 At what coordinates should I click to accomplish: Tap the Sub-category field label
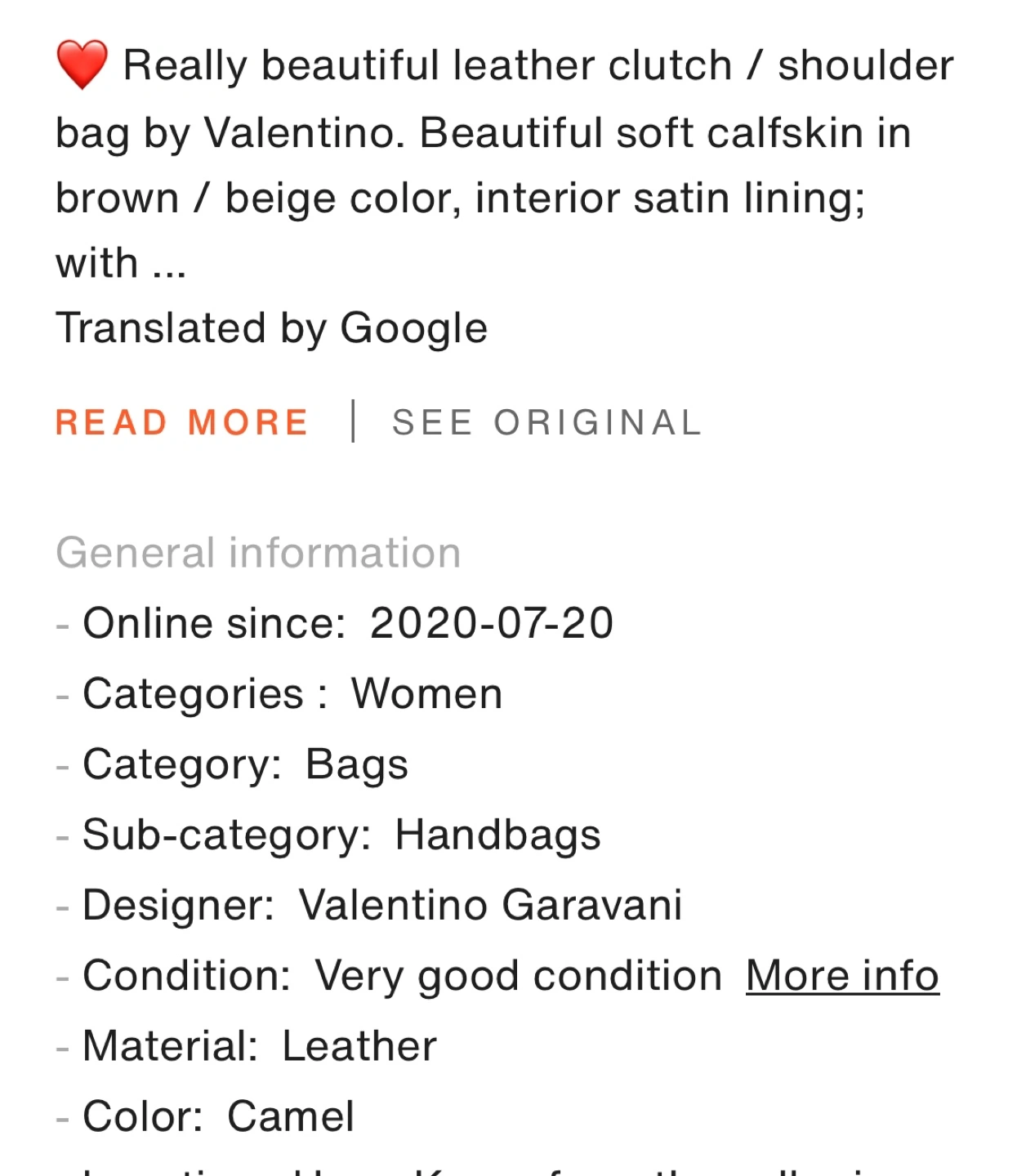(227, 835)
